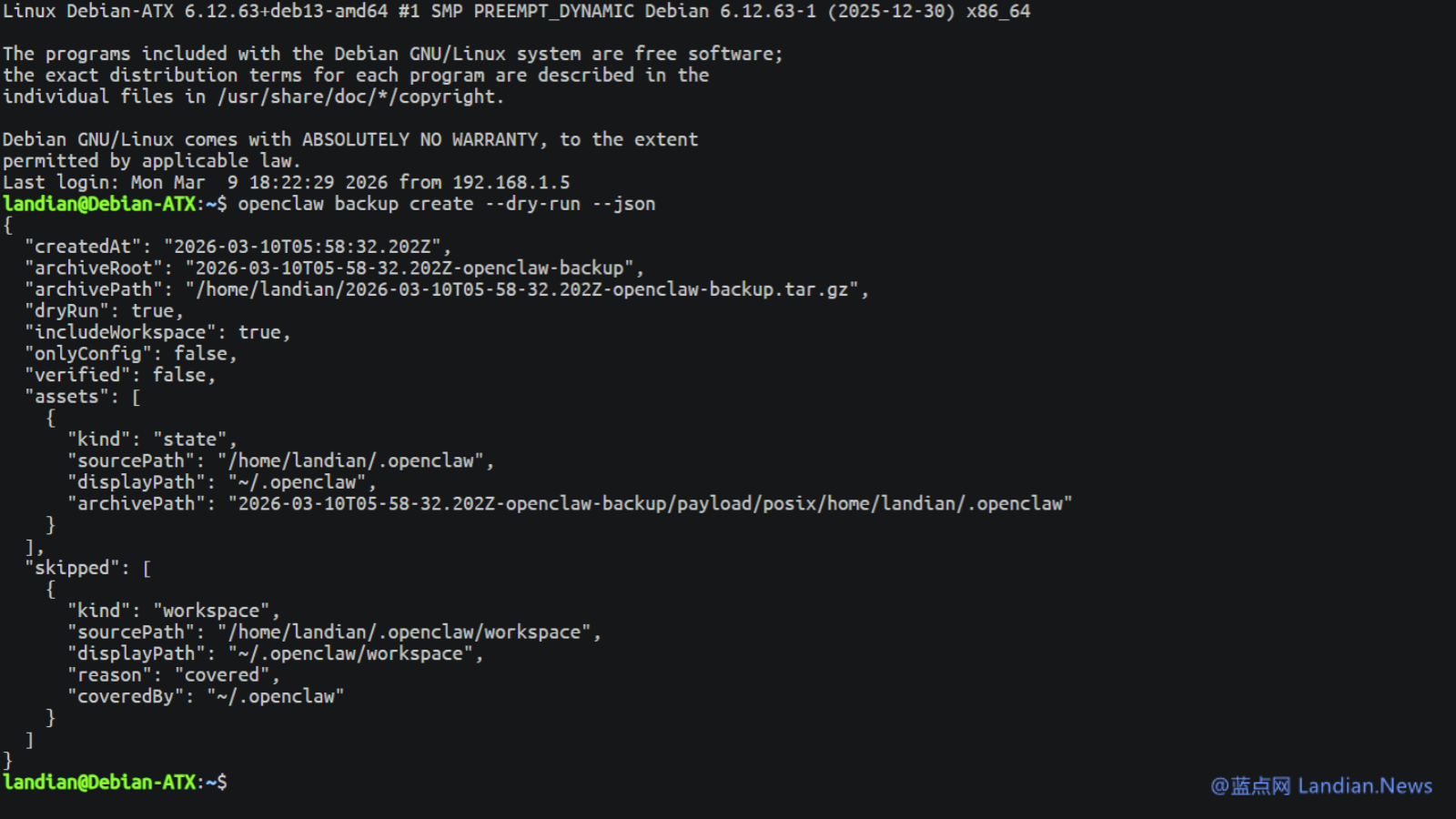Click the coveredBy "~/.openclaw" value
The image size is (1456, 819).
(x=276, y=696)
